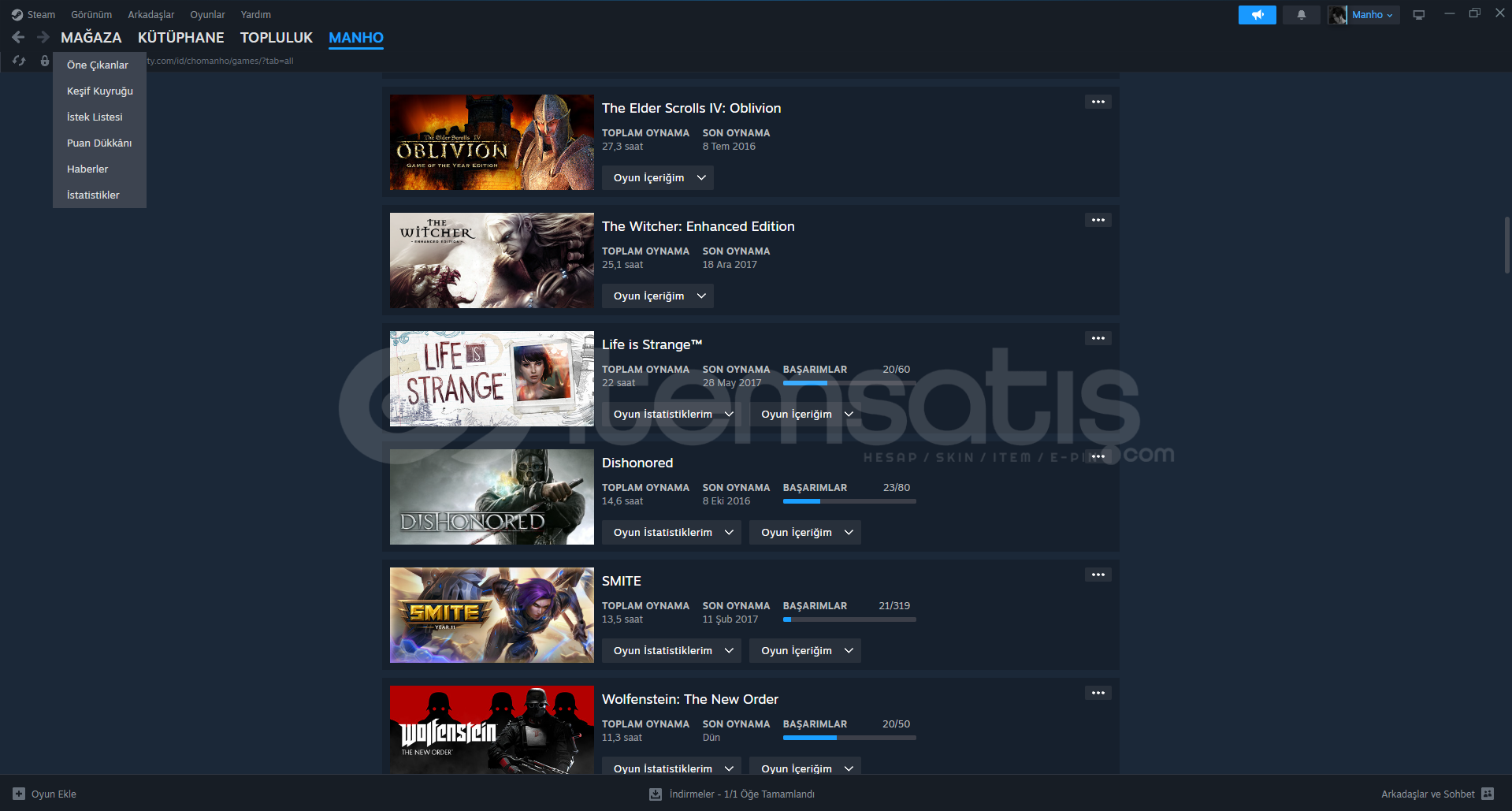The height and width of the screenshot is (811, 1512).
Task: Select İstatistikler from store menu
Action: 99,195
